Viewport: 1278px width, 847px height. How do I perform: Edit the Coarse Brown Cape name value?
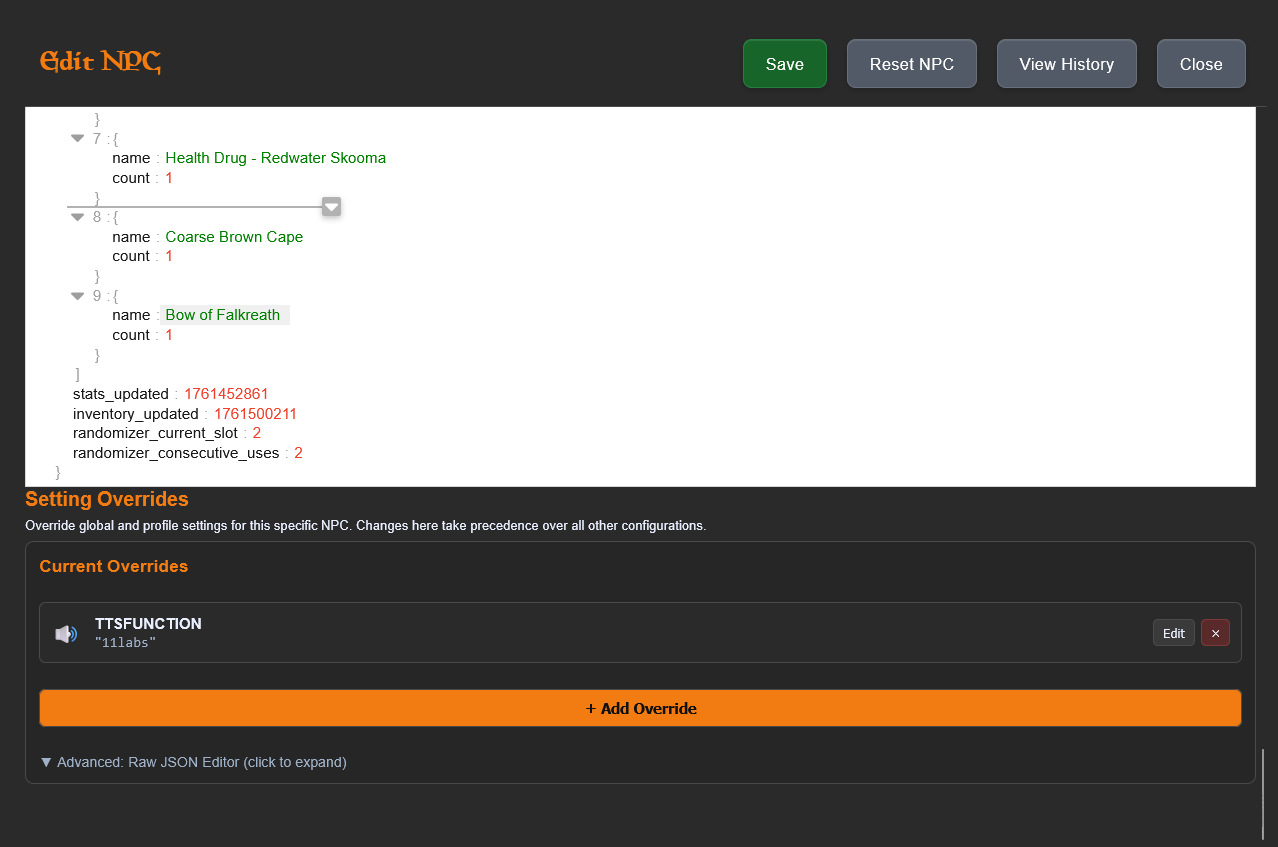(234, 237)
